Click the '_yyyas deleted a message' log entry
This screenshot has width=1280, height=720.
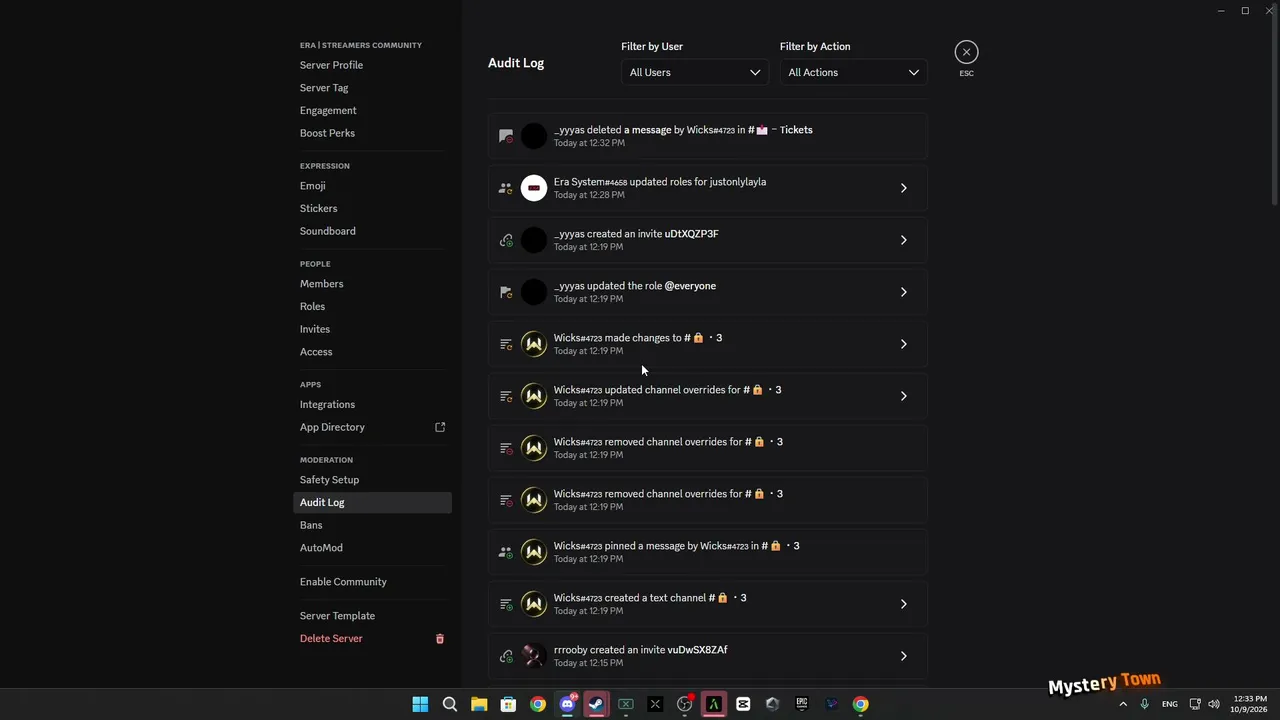[x=708, y=136]
